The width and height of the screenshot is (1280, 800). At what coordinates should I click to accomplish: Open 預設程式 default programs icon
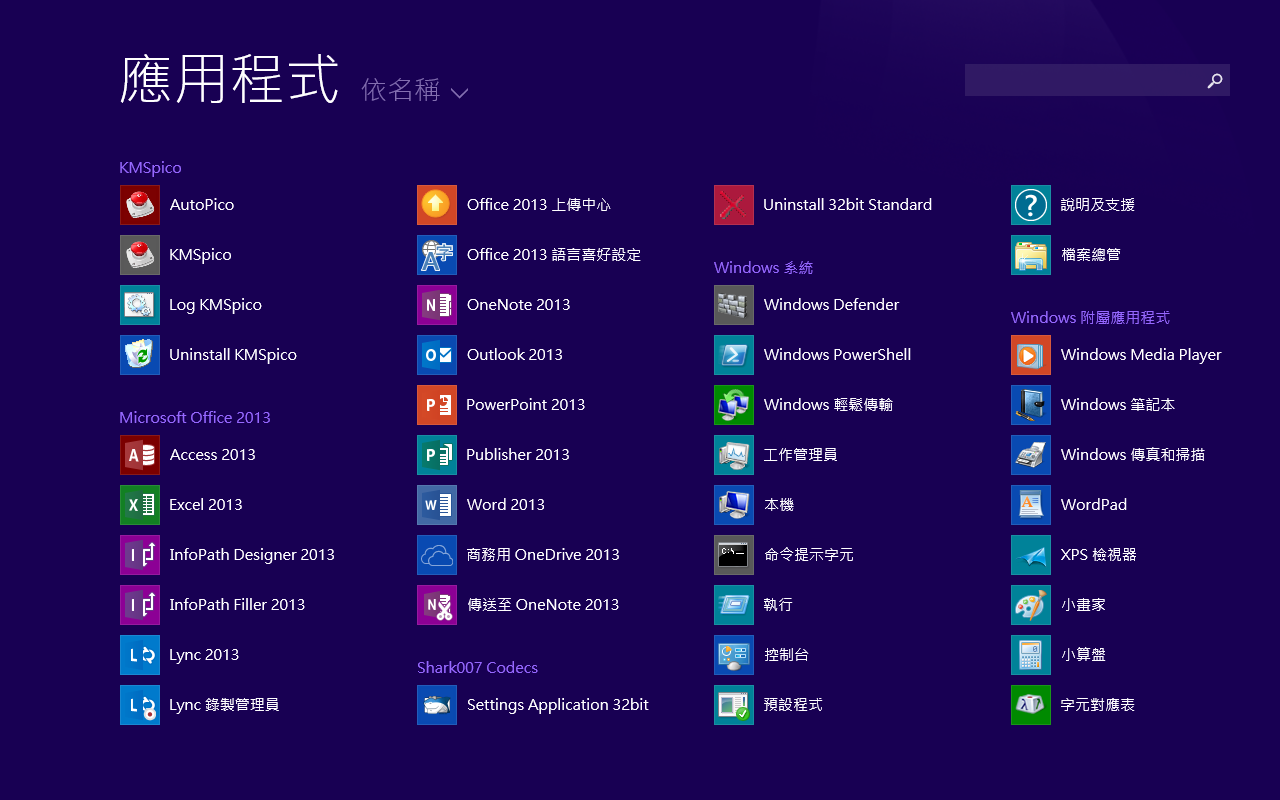(734, 705)
